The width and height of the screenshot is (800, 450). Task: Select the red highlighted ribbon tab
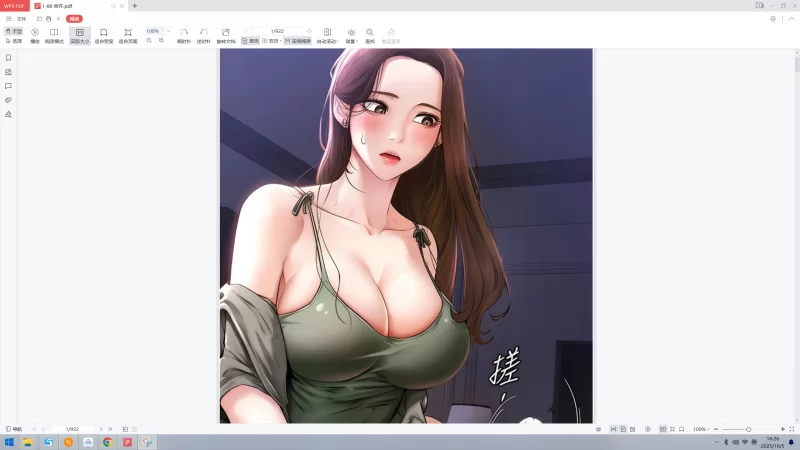point(74,19)
